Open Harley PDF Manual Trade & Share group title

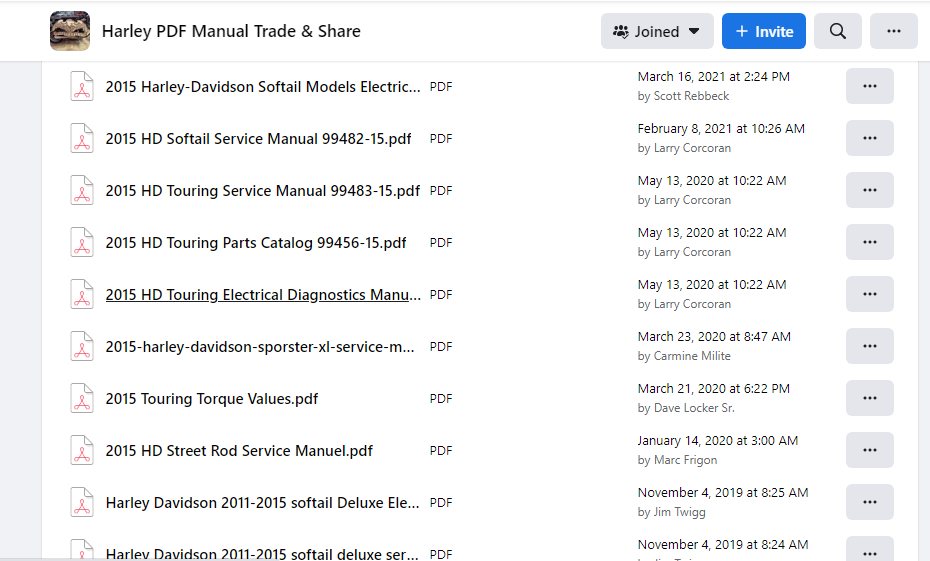[231, 31]
